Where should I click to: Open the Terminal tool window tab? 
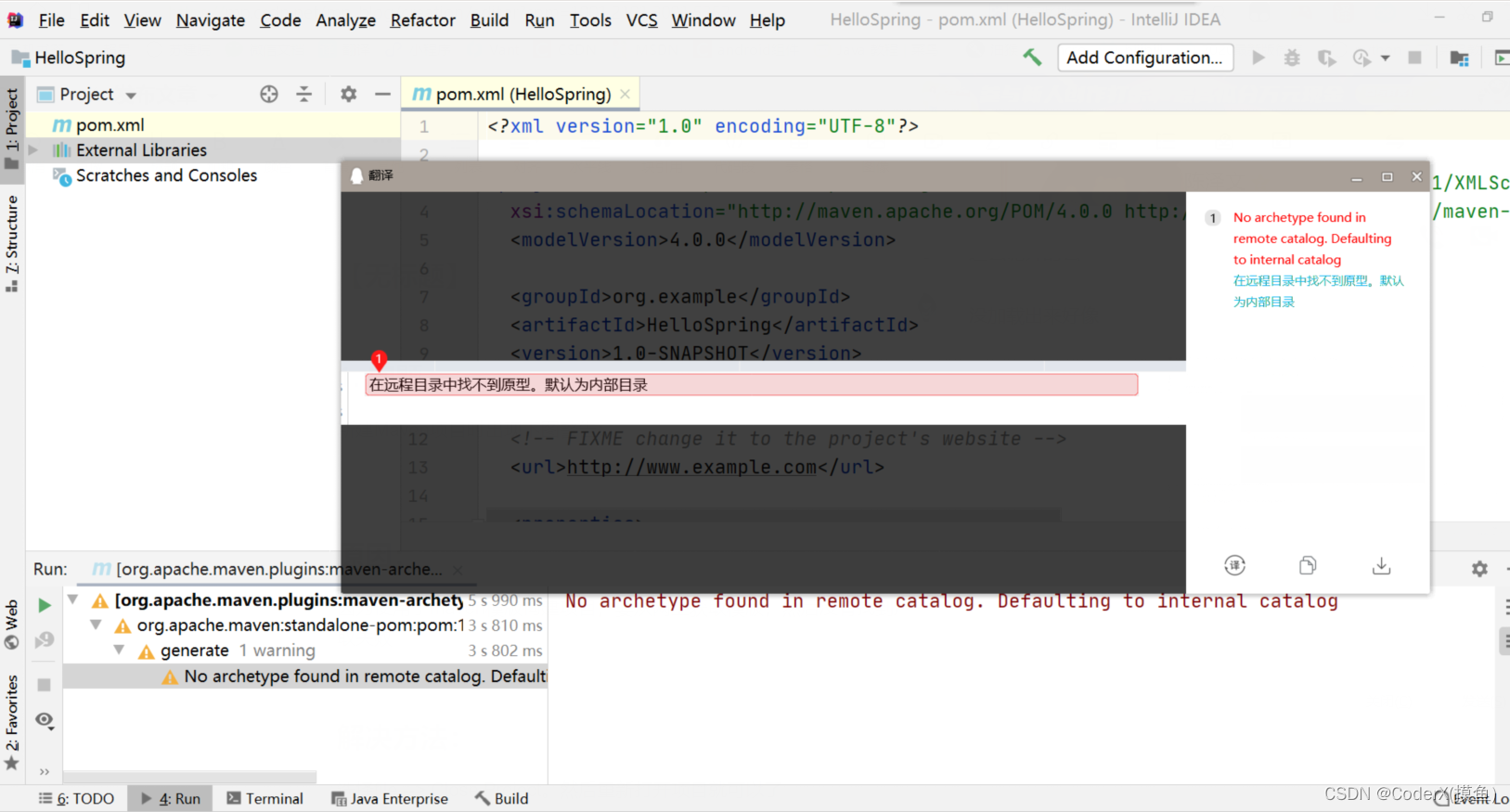point(265,798)
